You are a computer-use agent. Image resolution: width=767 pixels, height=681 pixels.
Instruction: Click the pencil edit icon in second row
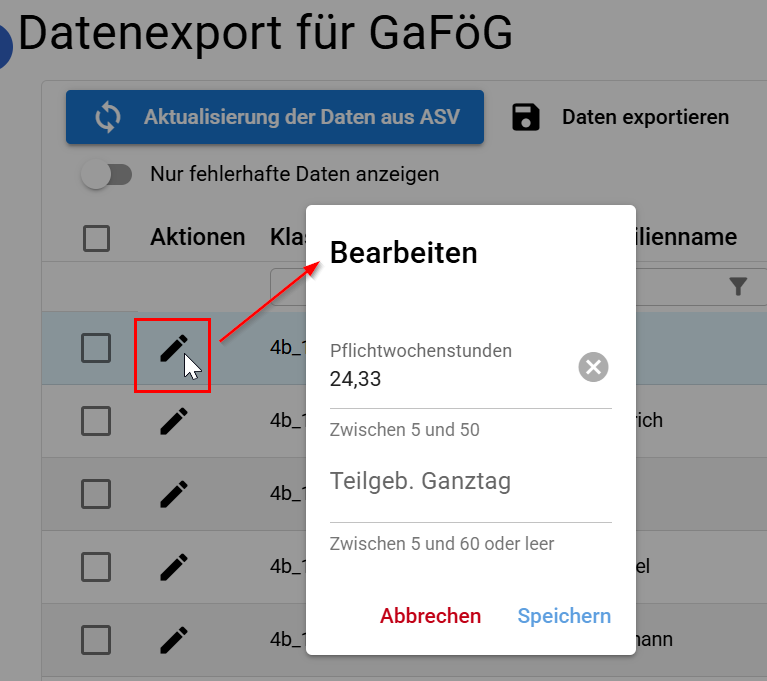pyautogui.click(x=173, y=421)
